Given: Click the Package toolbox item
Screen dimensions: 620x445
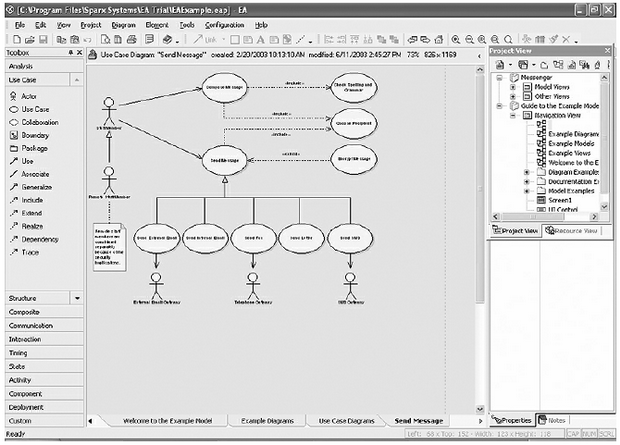Looking at the screenshot, I should (x=34, y=147).
